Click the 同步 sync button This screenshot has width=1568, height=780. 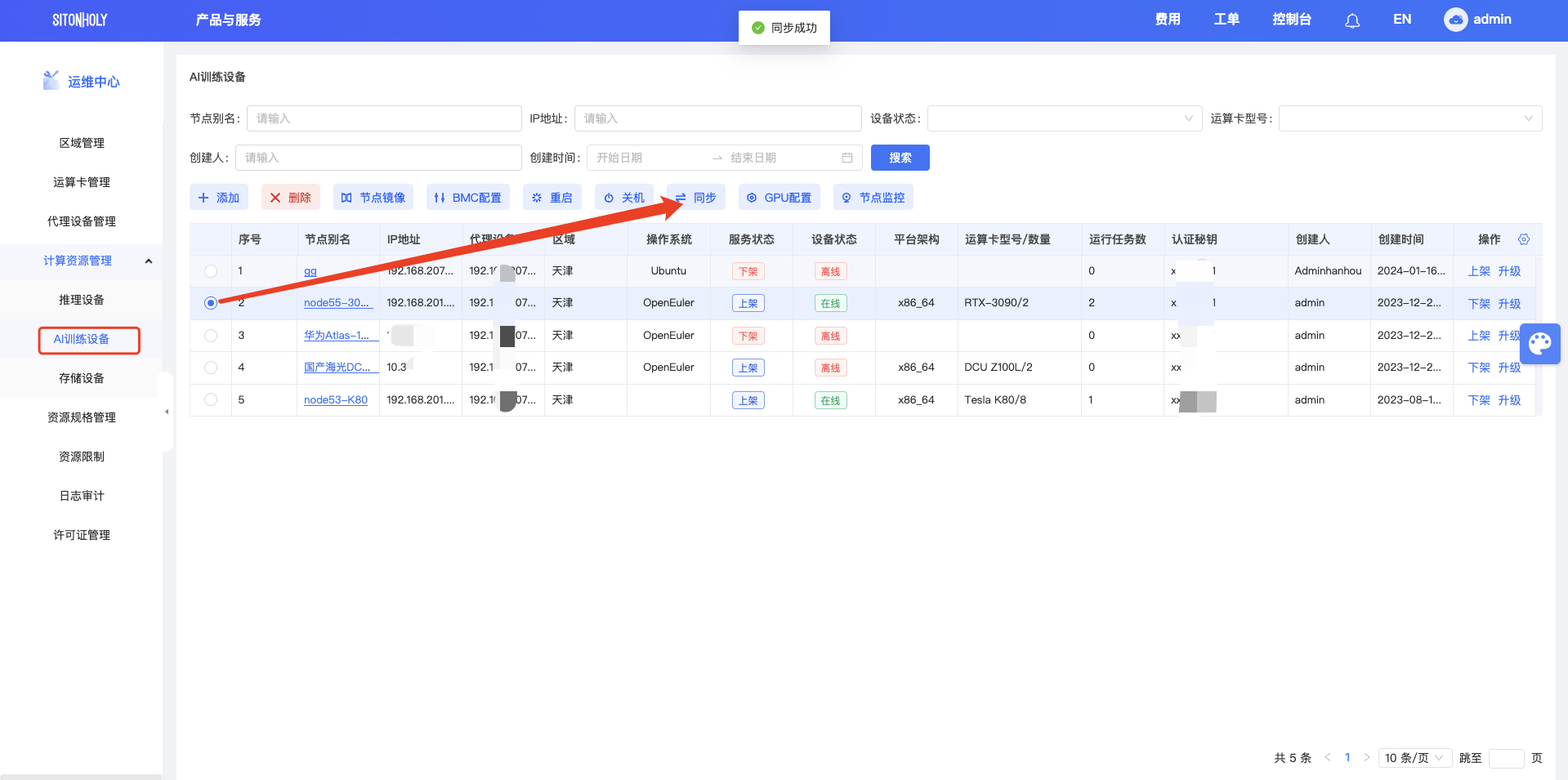[x=696, y=198]
